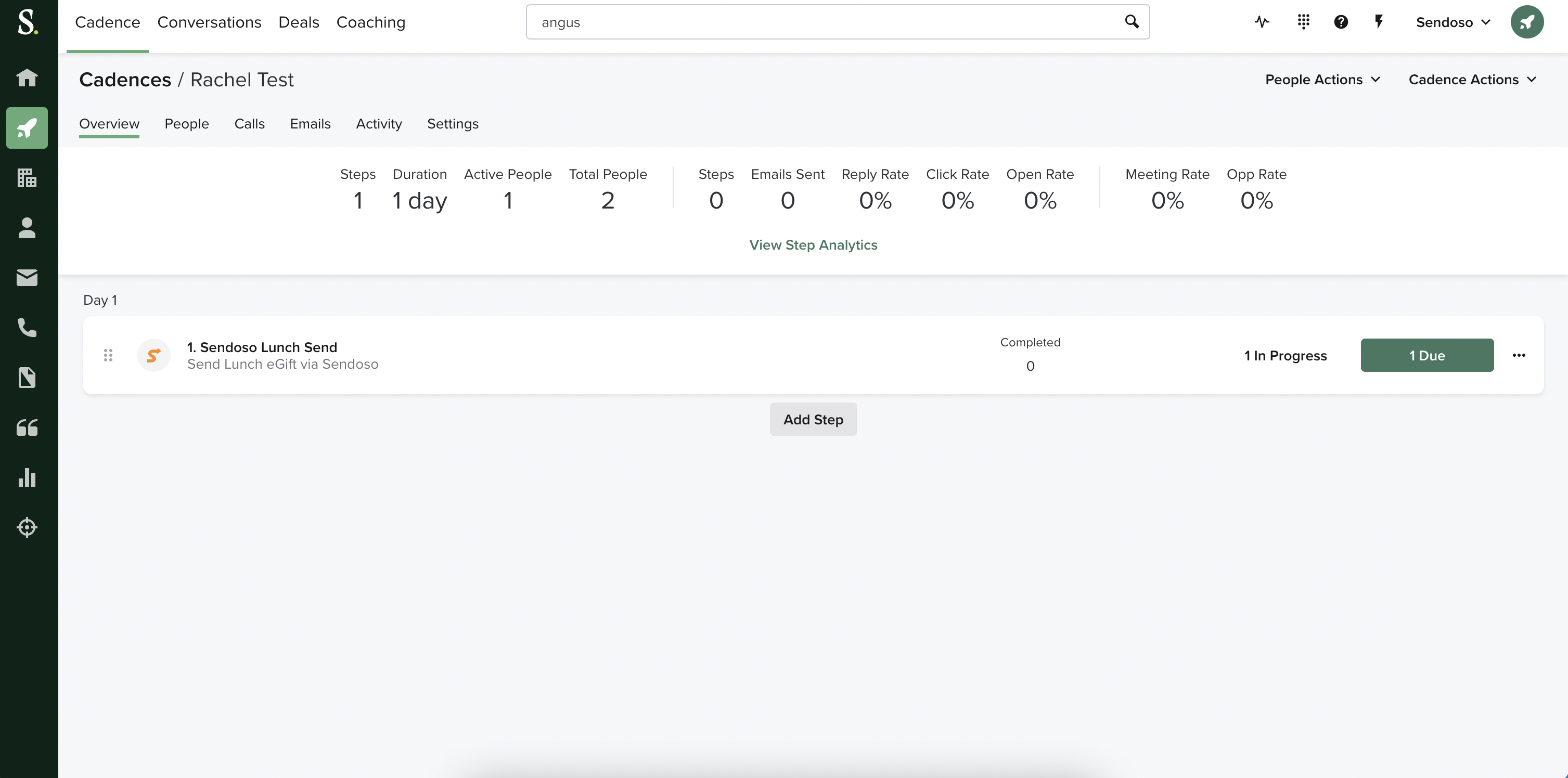
Task: Click the Emails Sent 0 stat
Action: pos(788,190)
